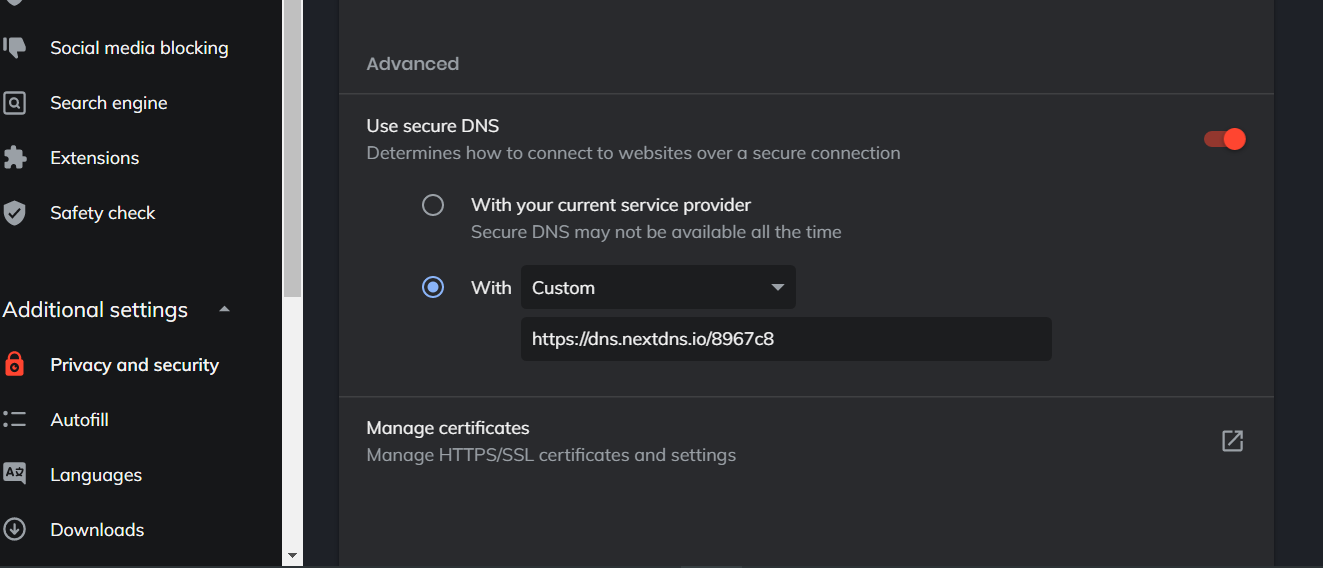
Task: Click the Safety check shield icon
Action: point(14,212)
